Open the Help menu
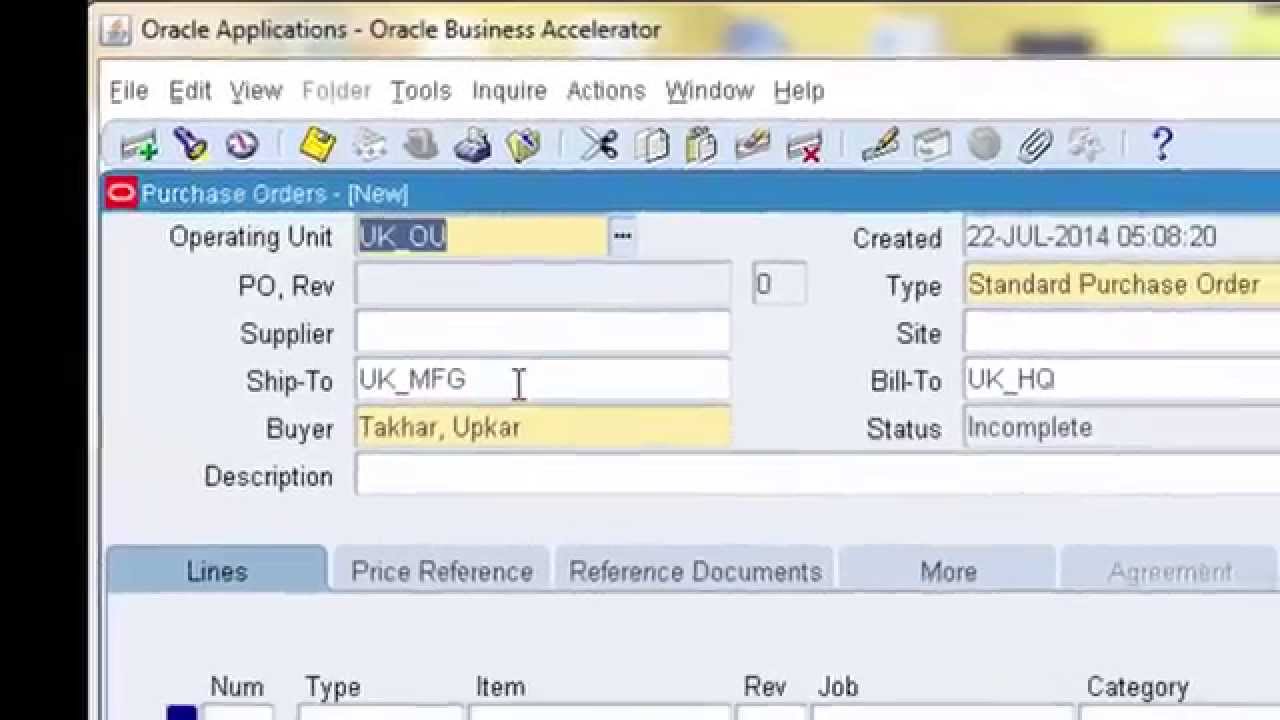Image resolution: width=1280 pixels, height=720 pixels. click(x=799, y=91)
